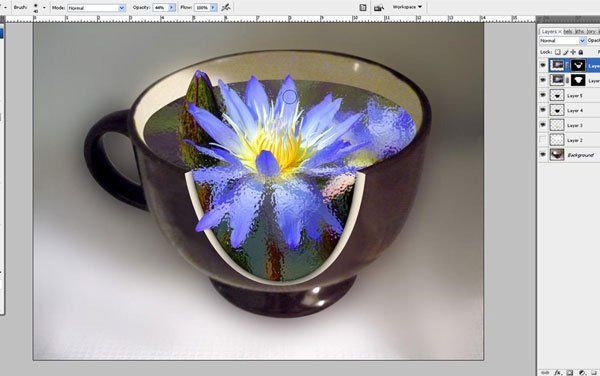Click the Bridge launch icon near Workspace

pyautogui.click(x=379, y=8)
